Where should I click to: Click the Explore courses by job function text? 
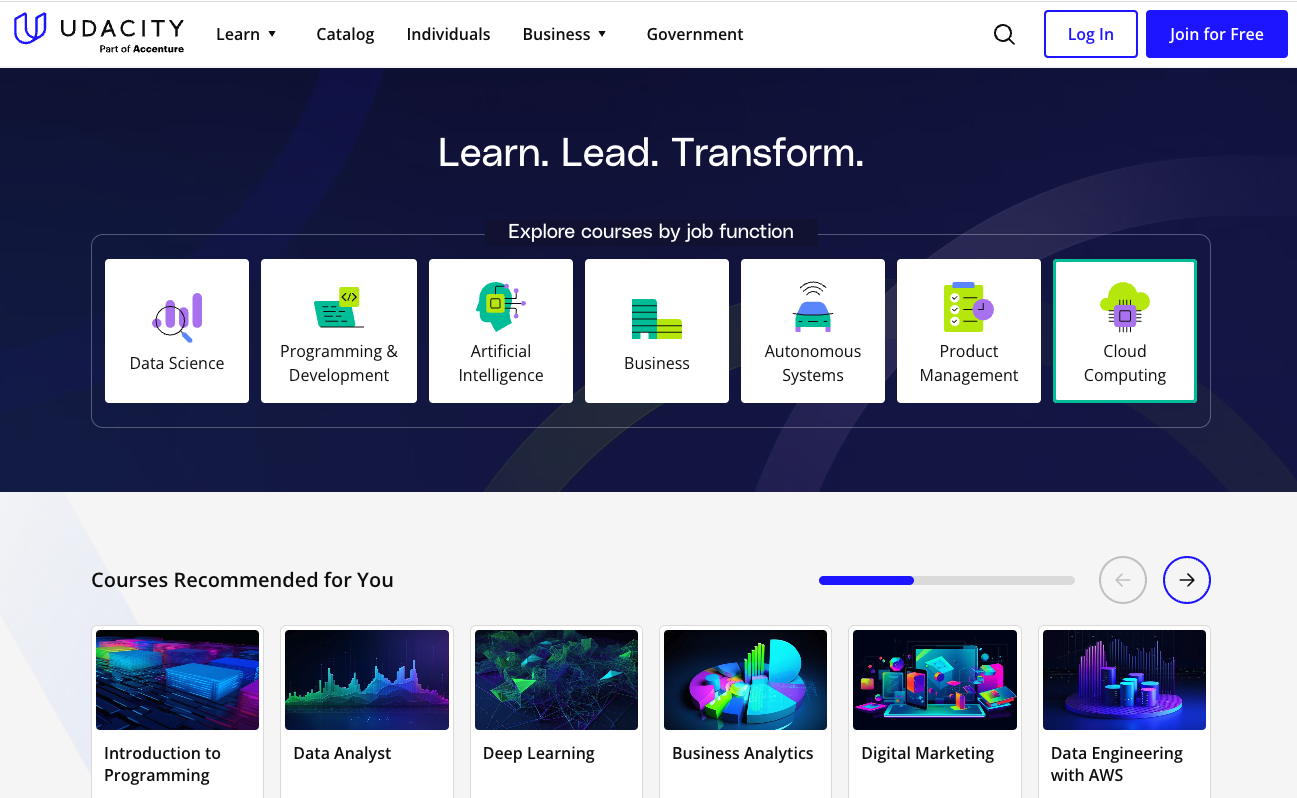(x=650, y=231)
